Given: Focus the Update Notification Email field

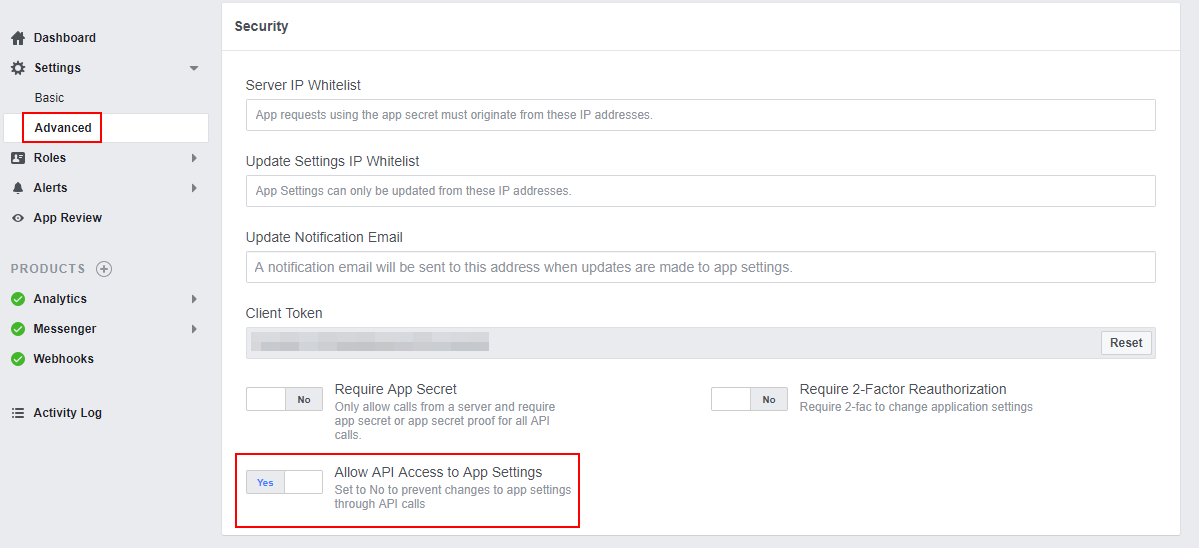Looking at the screenshot, I should (x=700, y=267).
